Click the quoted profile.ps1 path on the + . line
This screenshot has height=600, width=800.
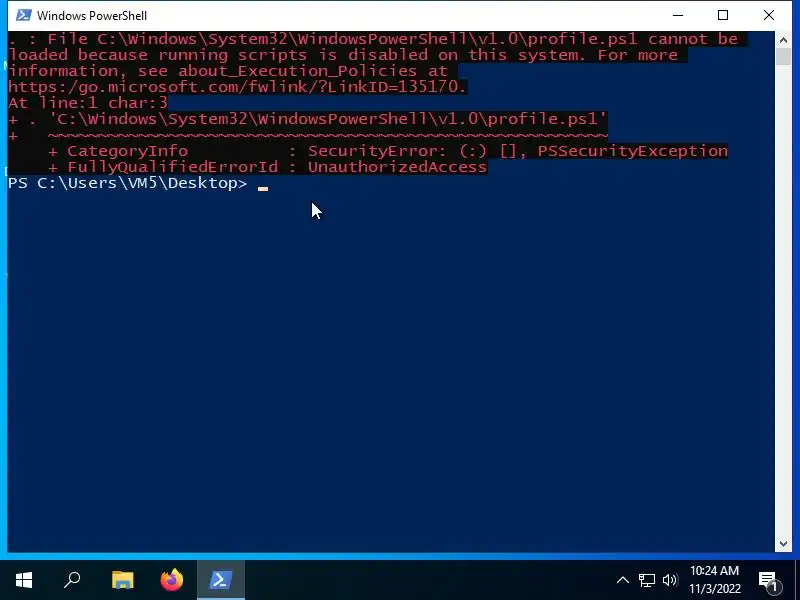point(328,119)
